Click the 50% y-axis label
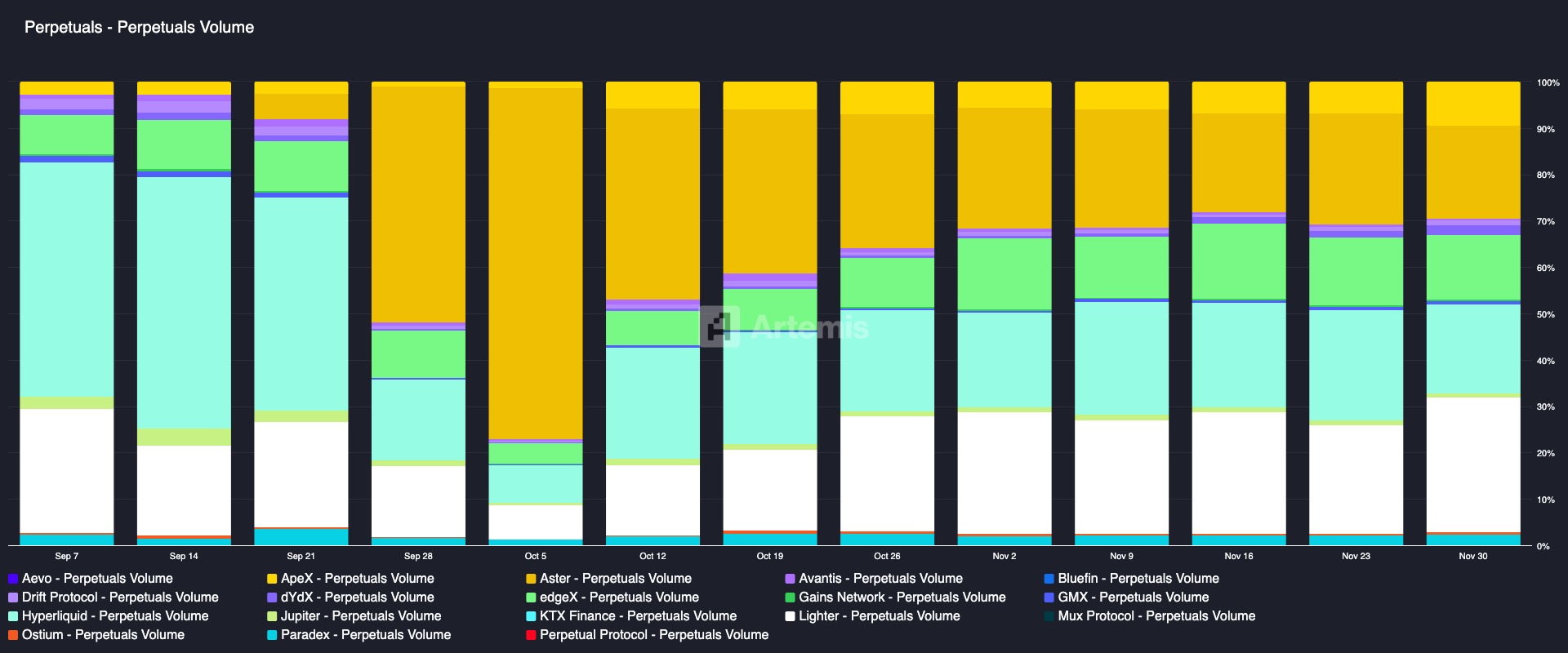1568x653 pixels. click(1545, 315)
